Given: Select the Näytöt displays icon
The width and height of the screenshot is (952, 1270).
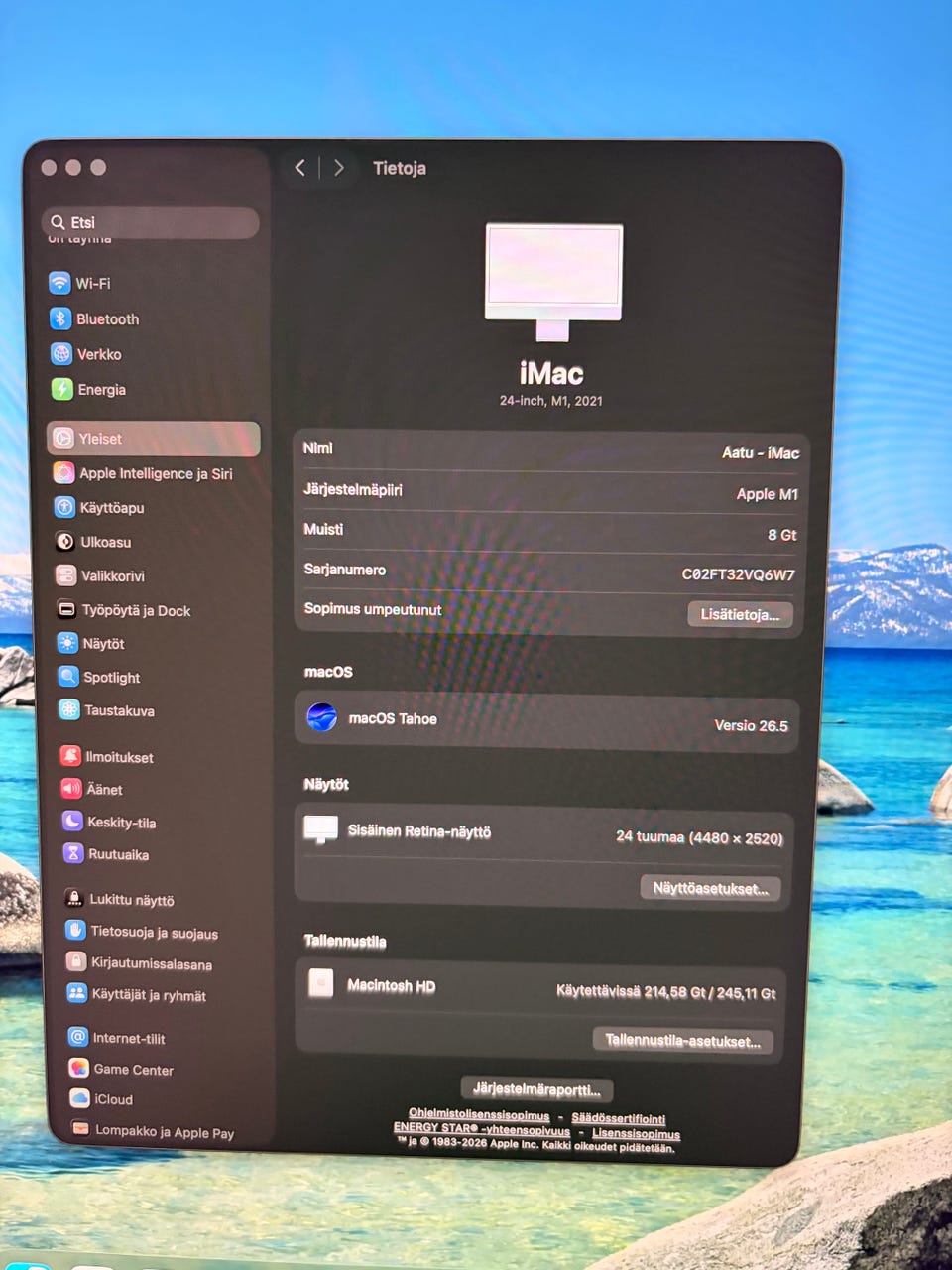Looking at the screenshot, I should click(67, 643).
